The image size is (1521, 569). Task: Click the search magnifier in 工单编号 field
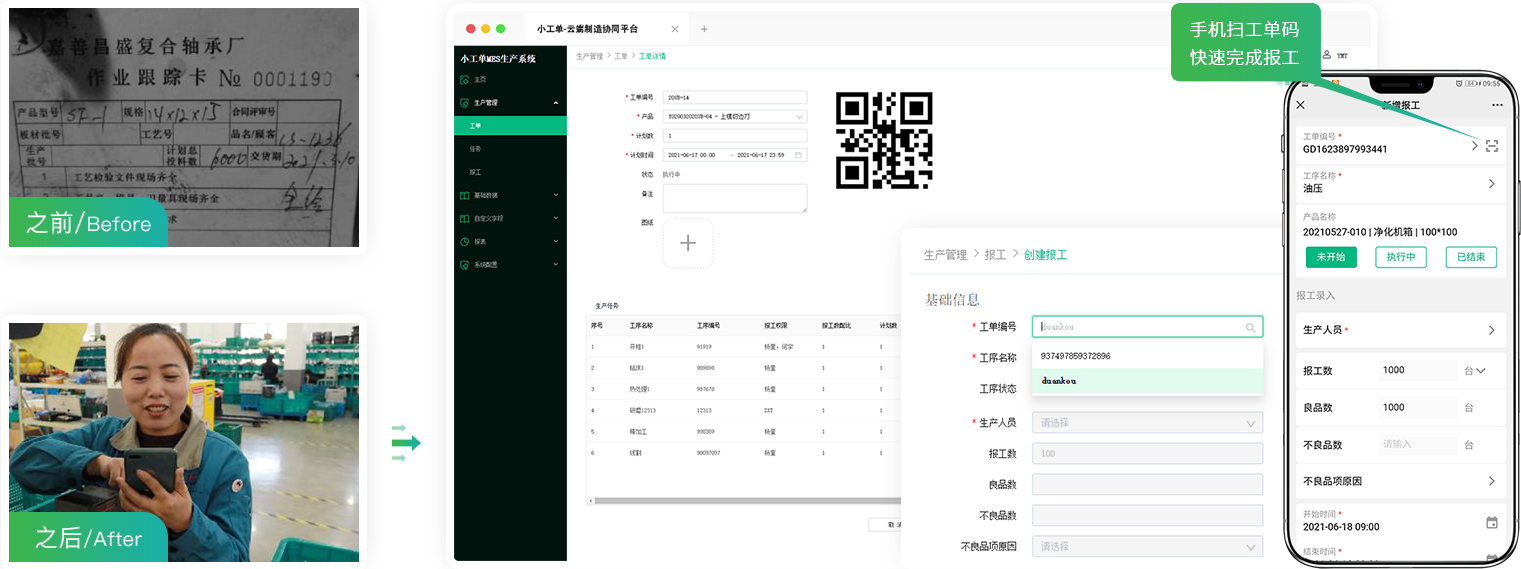tap(1250, 327)
